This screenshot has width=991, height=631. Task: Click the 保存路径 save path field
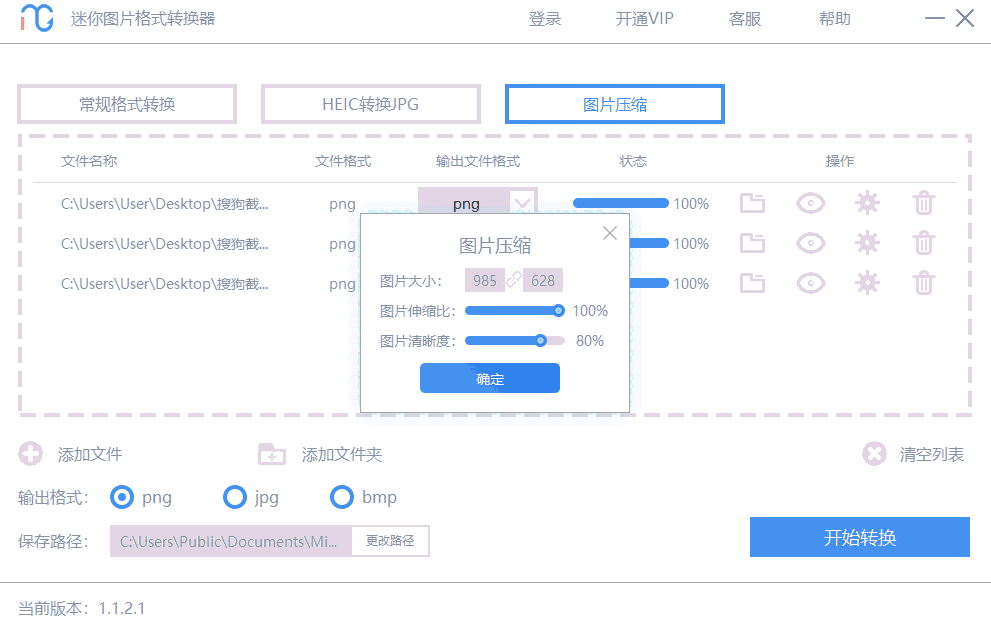tap(230, 541)
